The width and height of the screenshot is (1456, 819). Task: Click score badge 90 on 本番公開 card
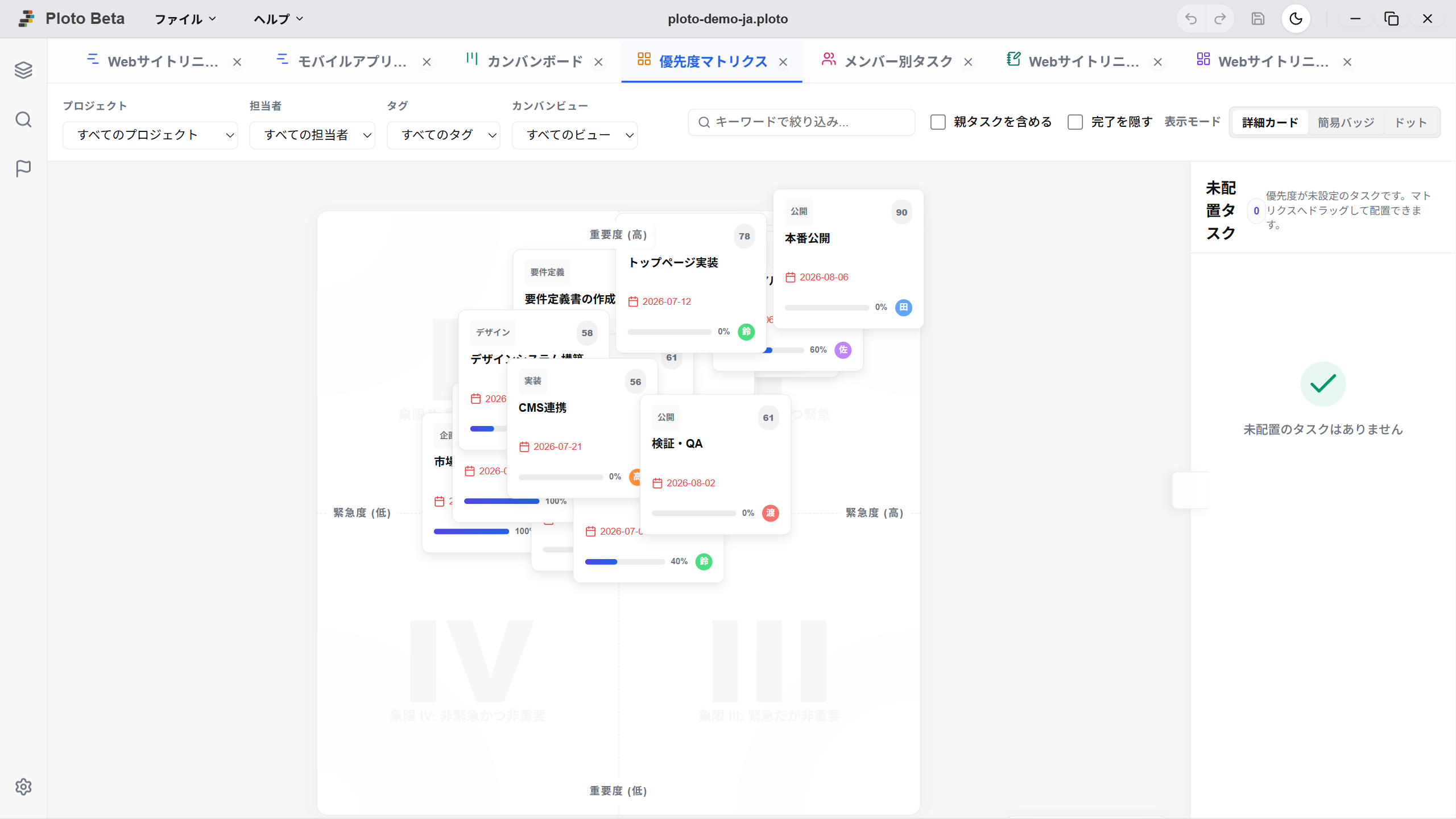click(x=901, y=212)
